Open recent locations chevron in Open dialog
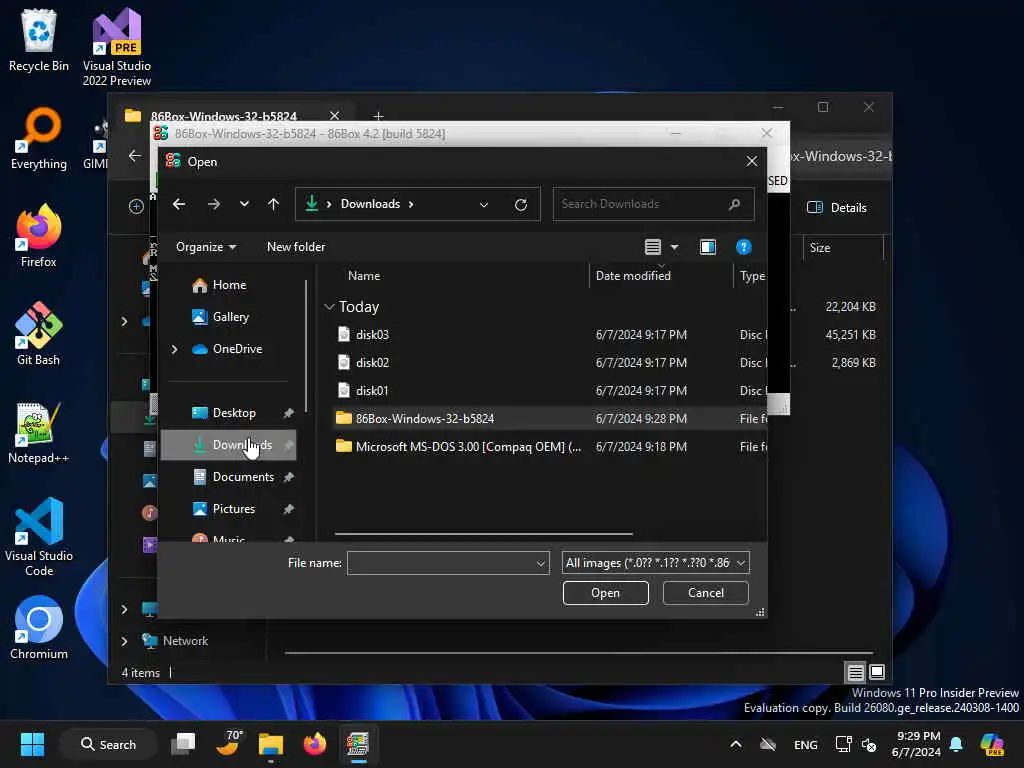1024x768 pixels. [244, 204]
